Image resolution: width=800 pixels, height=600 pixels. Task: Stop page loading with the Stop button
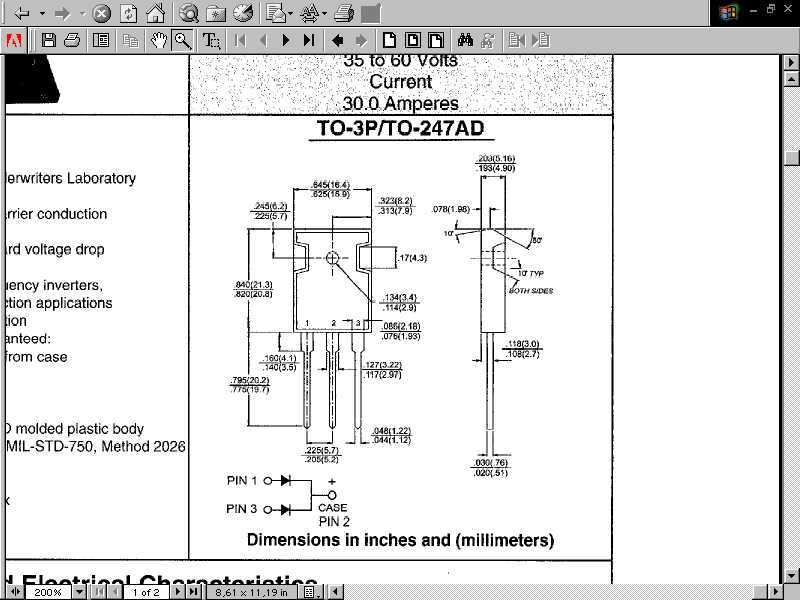click(x=101, y=13)
